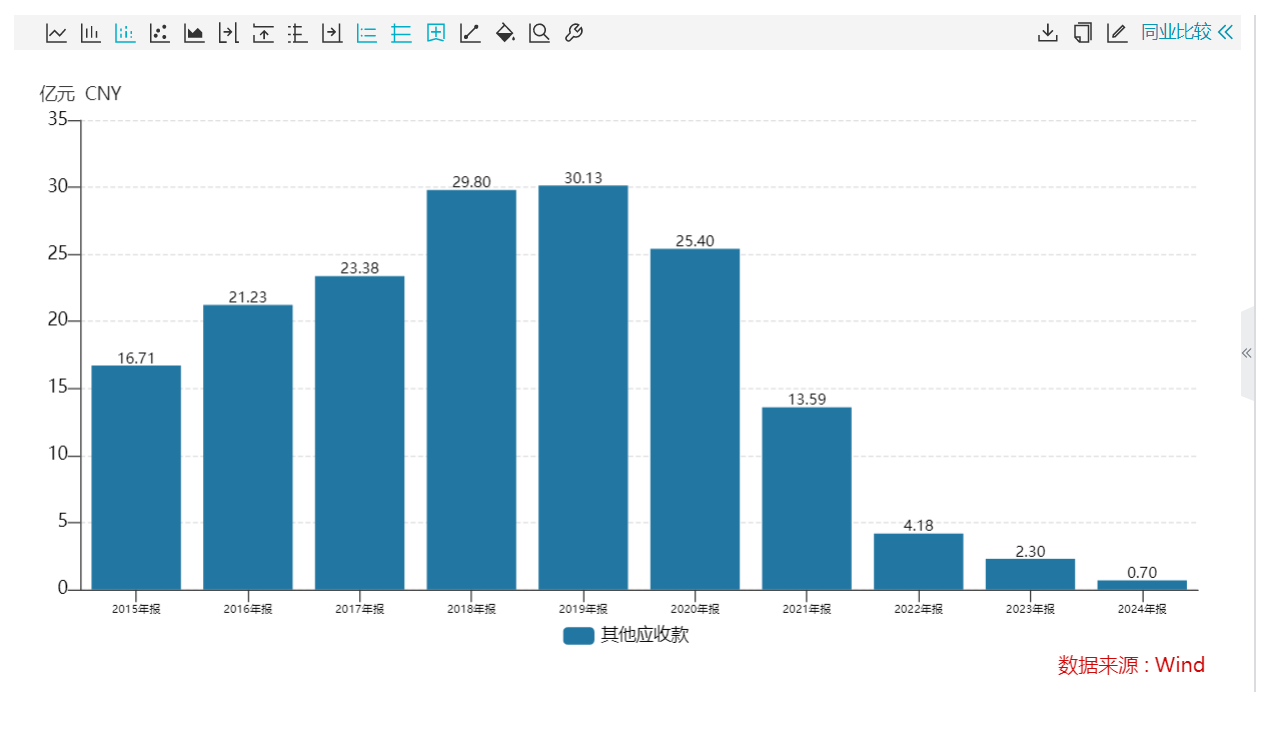
Task: Click the 2021年报 bar labeled 13.59
Action: click(806, 498)
